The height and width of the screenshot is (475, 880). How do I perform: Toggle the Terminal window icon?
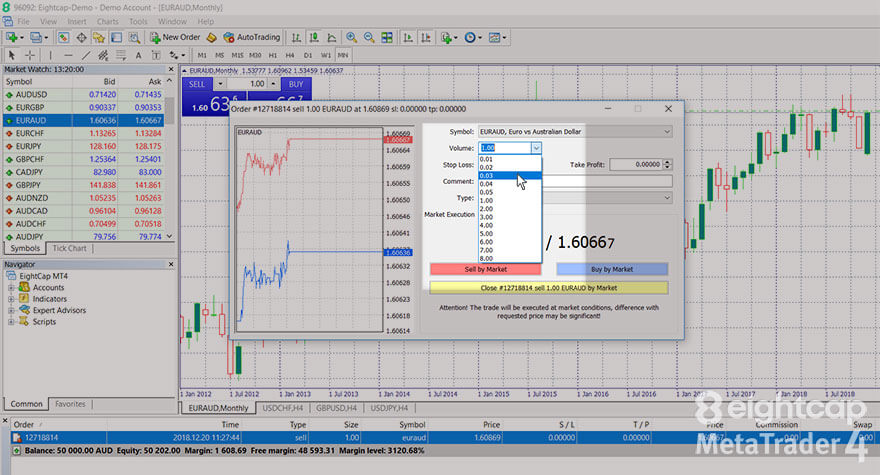point(116,38)
